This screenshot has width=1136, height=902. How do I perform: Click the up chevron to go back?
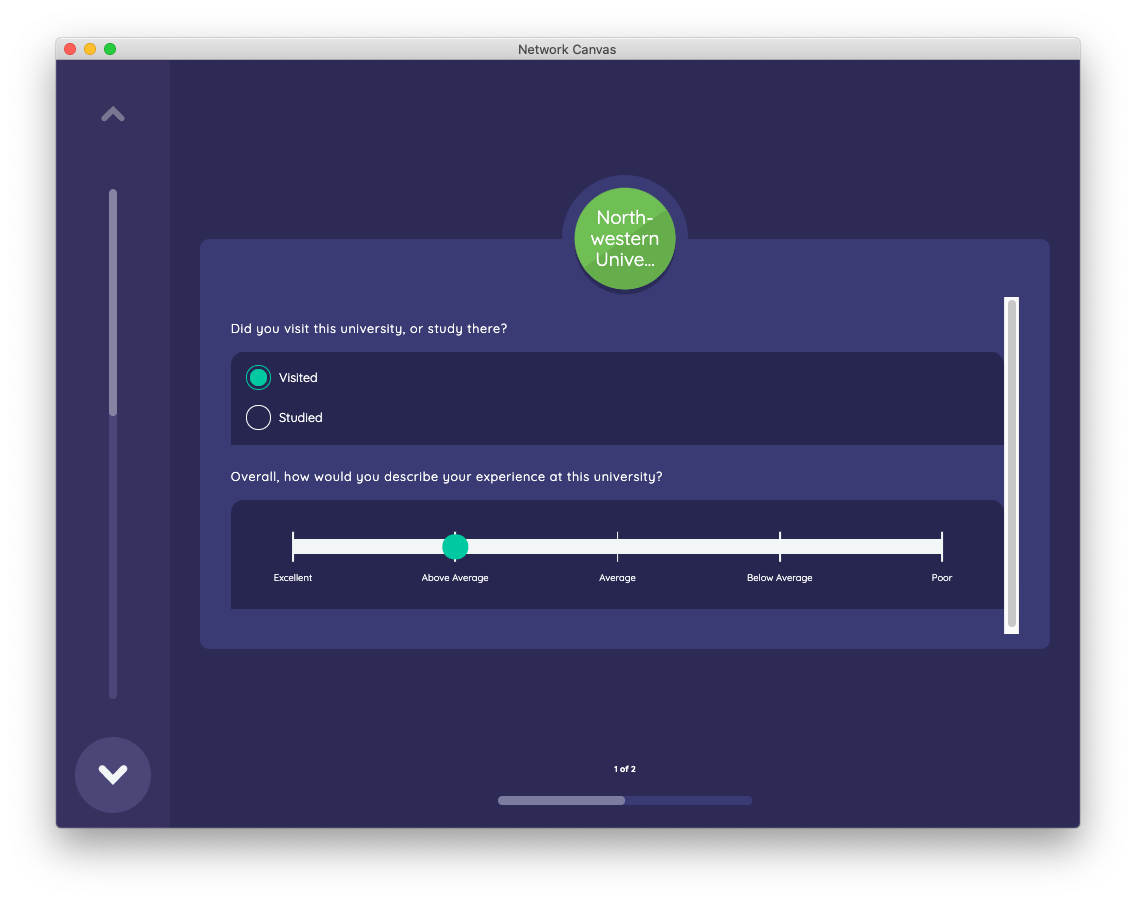tap(113, 115)
